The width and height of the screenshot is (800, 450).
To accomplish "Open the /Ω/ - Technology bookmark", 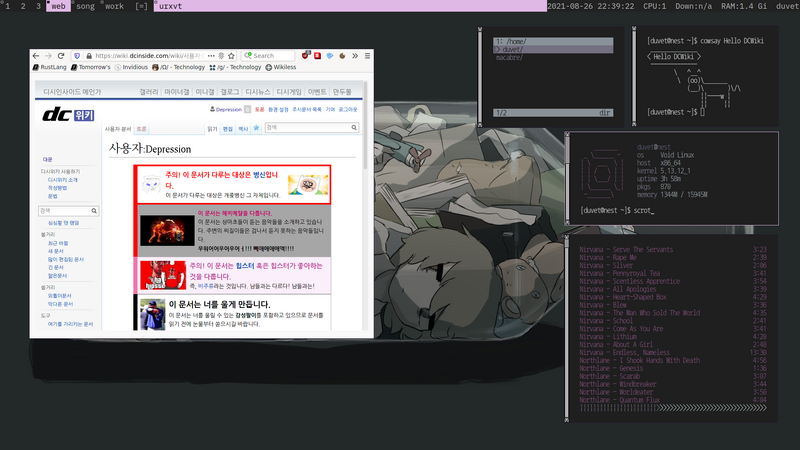I will point(178,67).
